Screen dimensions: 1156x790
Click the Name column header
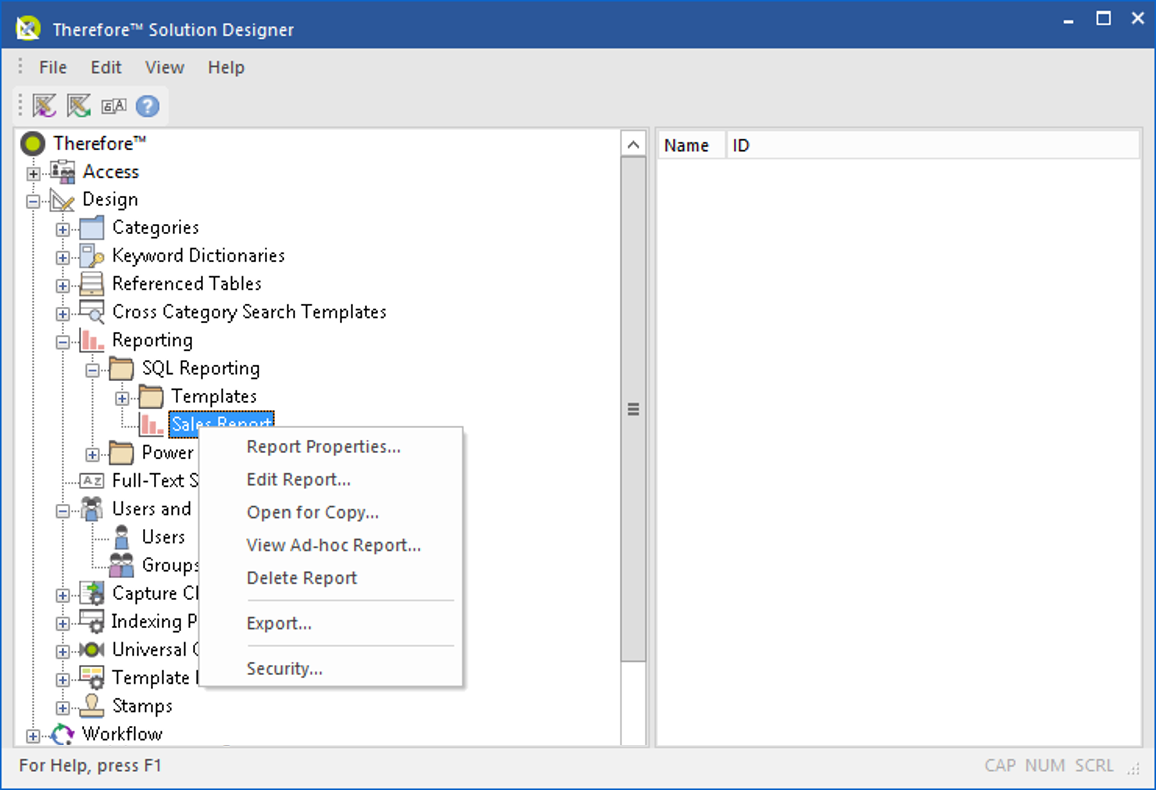689,144
